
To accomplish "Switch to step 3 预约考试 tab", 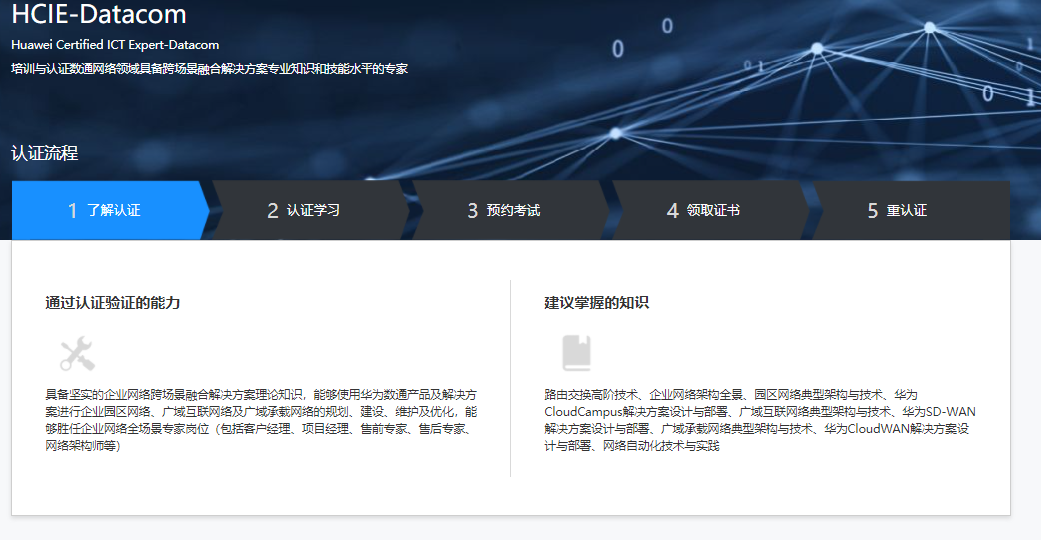I will (x=511, y=210).
